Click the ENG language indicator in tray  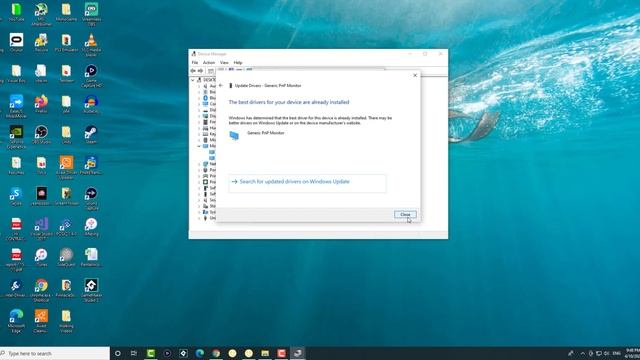click(x=616, y=353)
